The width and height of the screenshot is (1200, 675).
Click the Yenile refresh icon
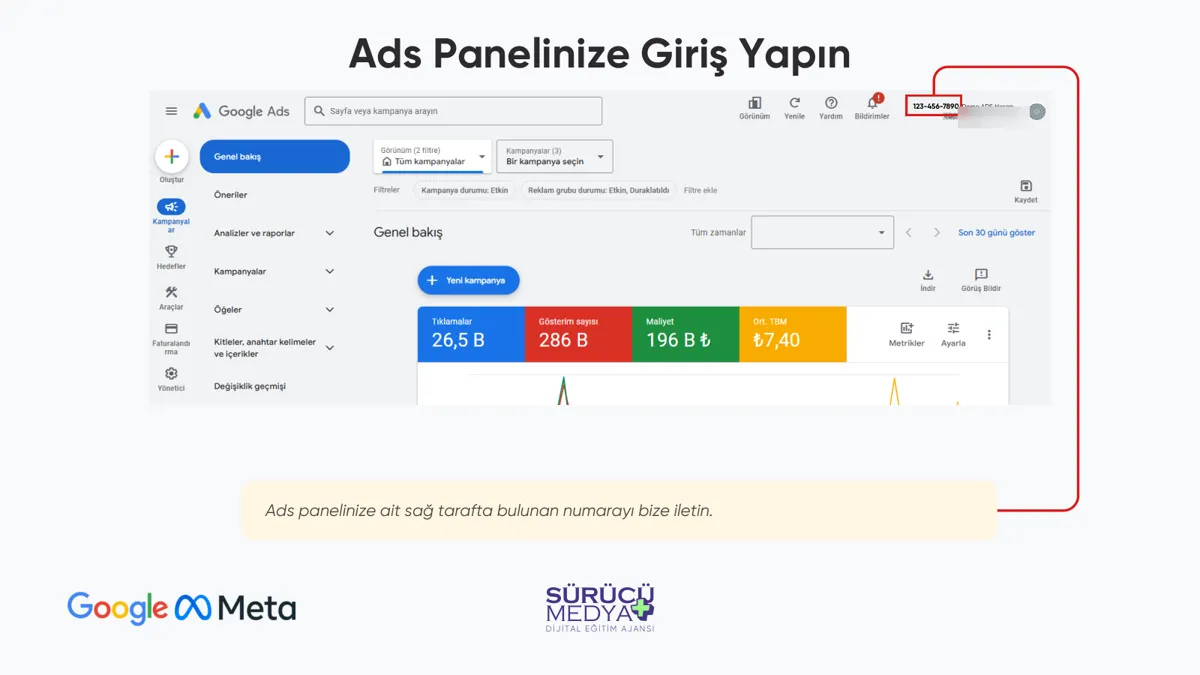coord(794,103)
